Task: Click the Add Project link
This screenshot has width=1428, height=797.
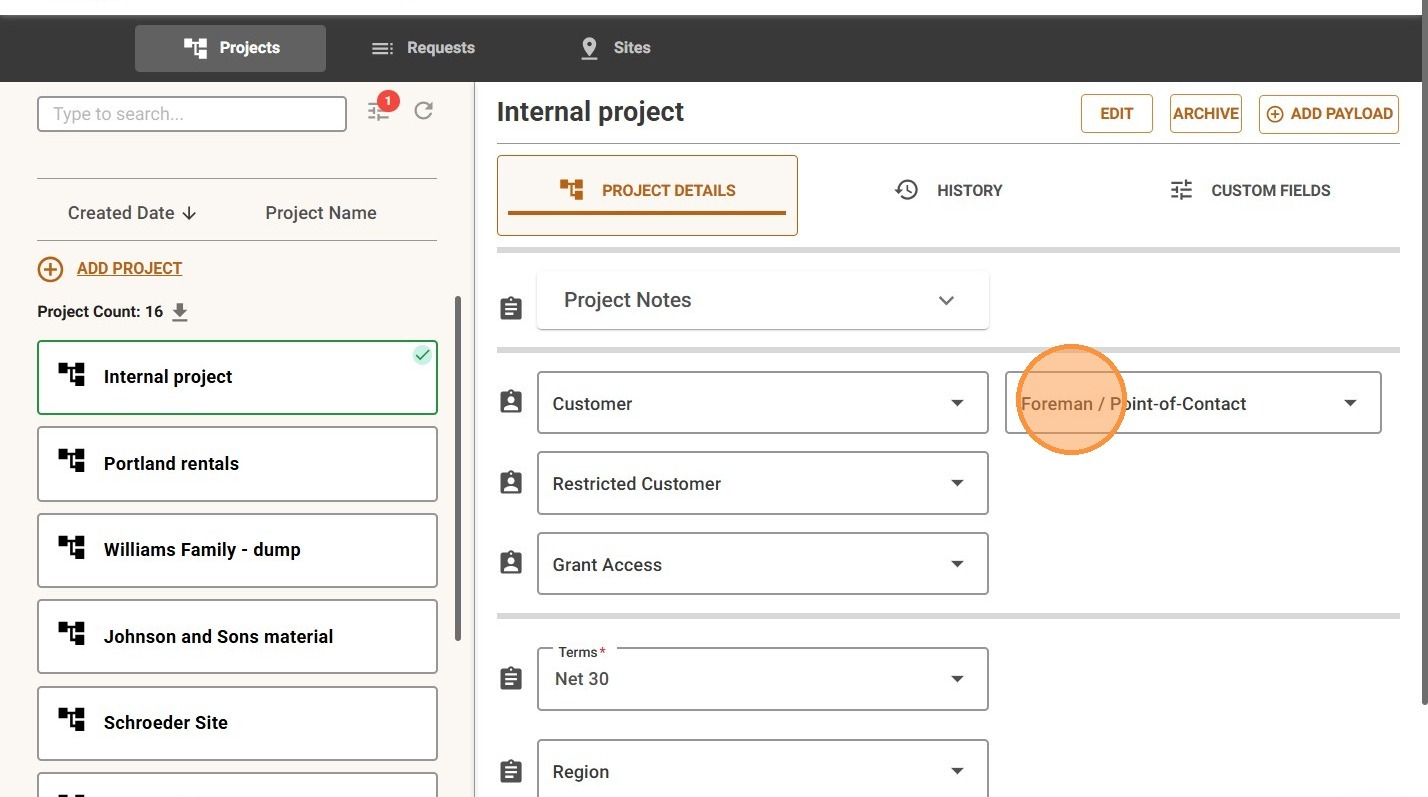Action: pyautogui.click(x=130, y=269)
